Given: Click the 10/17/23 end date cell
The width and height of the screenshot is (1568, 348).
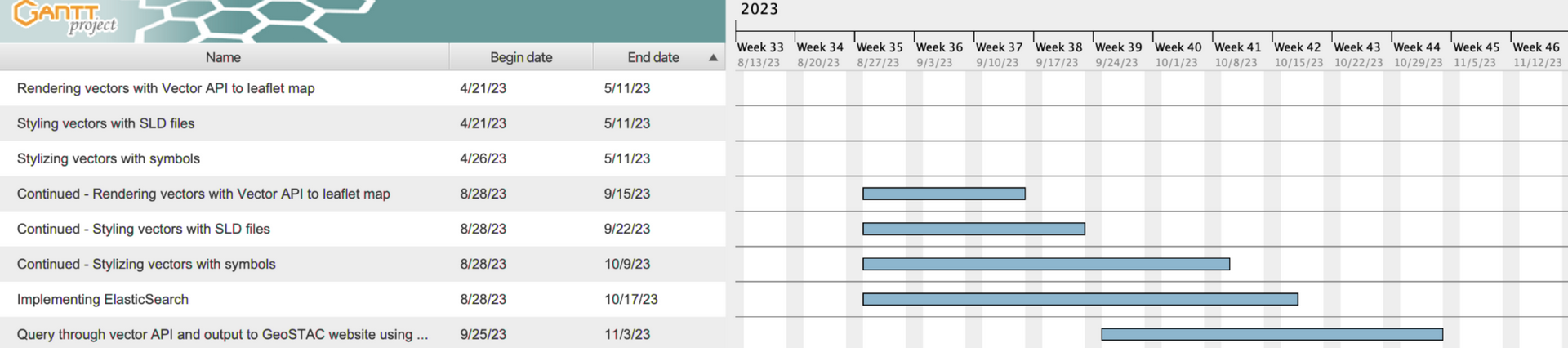Looking at the screenshot, I should pyautogui.click(x=631, y=299).
